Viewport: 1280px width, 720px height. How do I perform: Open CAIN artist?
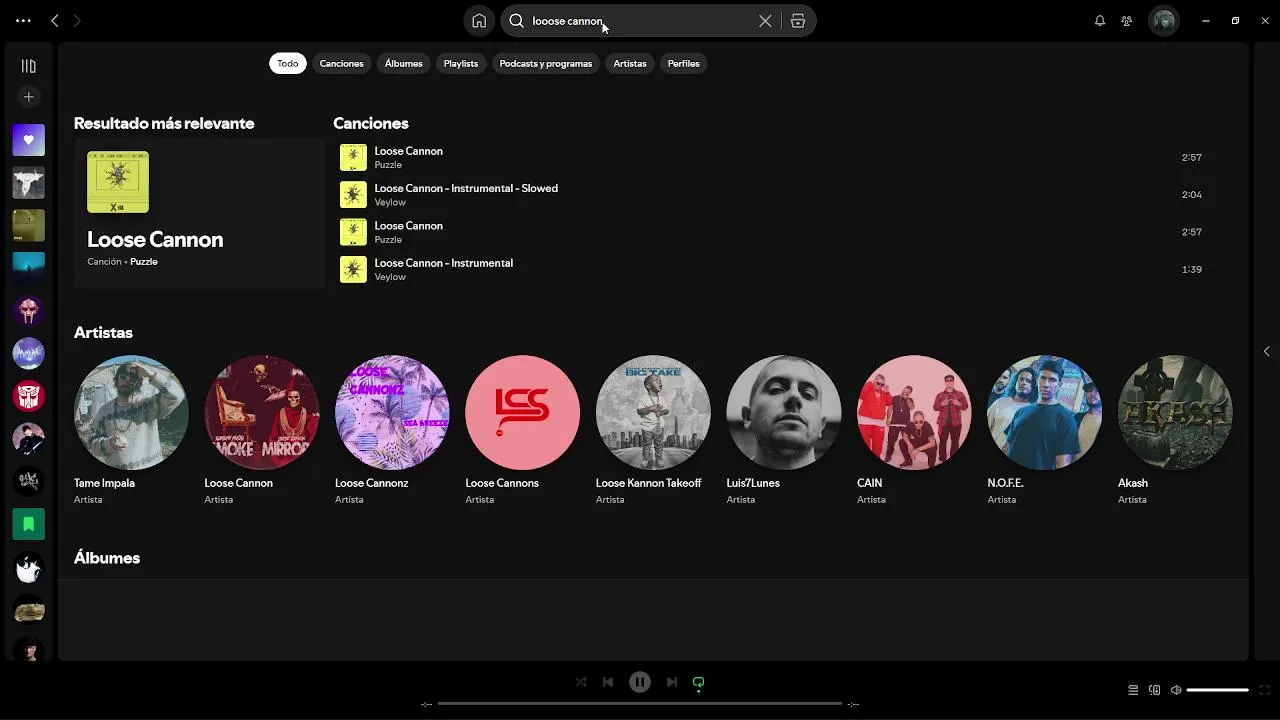click(x=914, y=428)
